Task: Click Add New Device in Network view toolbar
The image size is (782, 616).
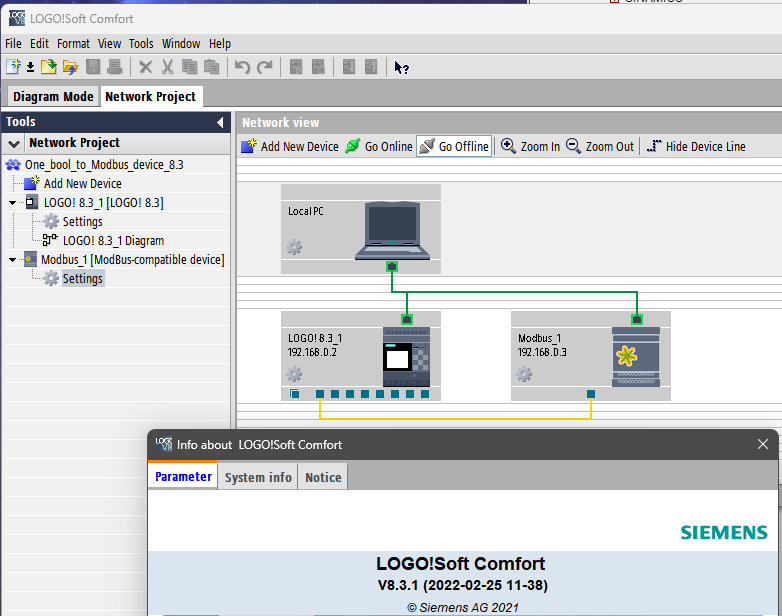Action: (x=290, y=146)
